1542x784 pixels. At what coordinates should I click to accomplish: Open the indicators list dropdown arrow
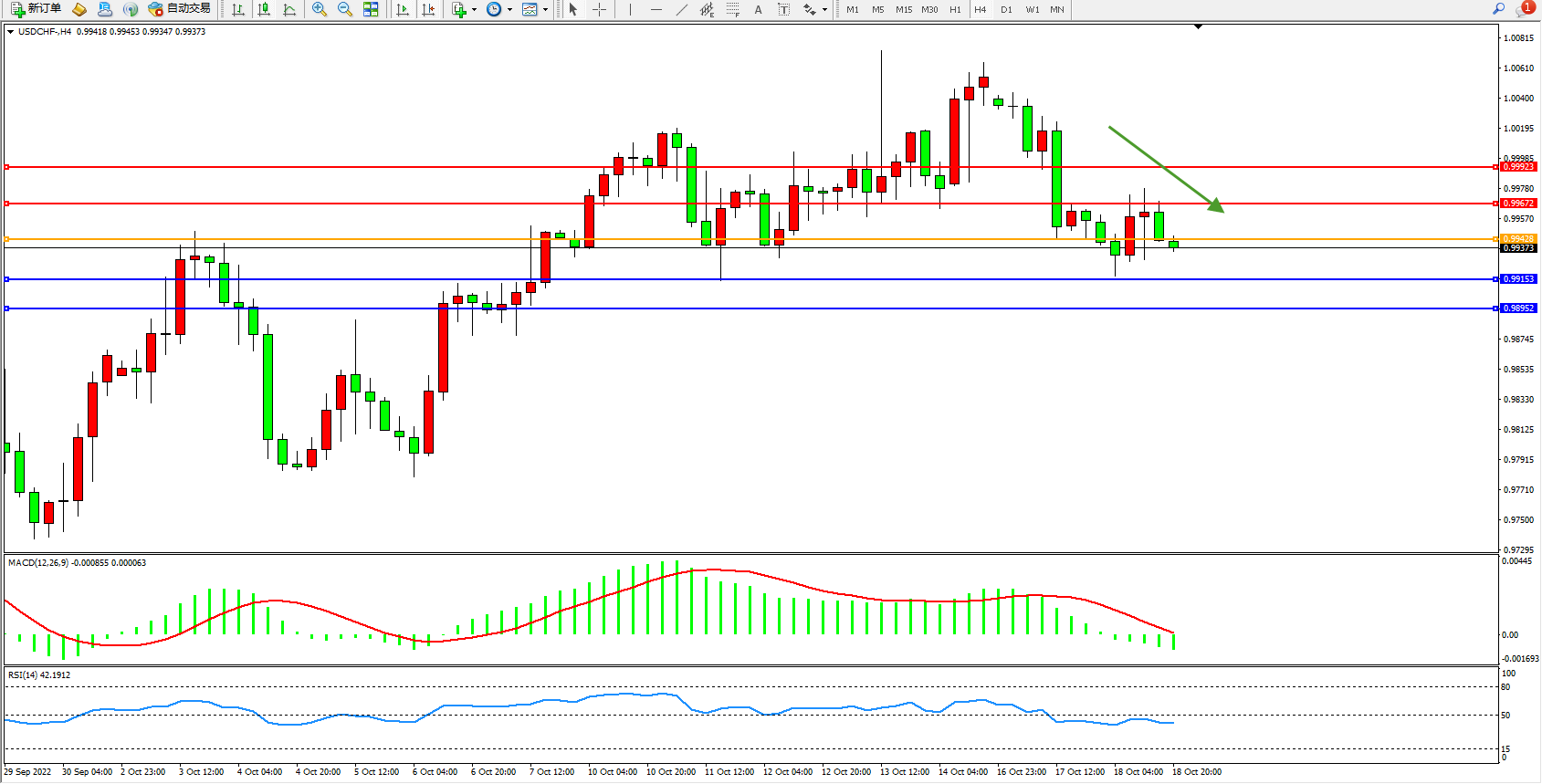coord(474,9)
